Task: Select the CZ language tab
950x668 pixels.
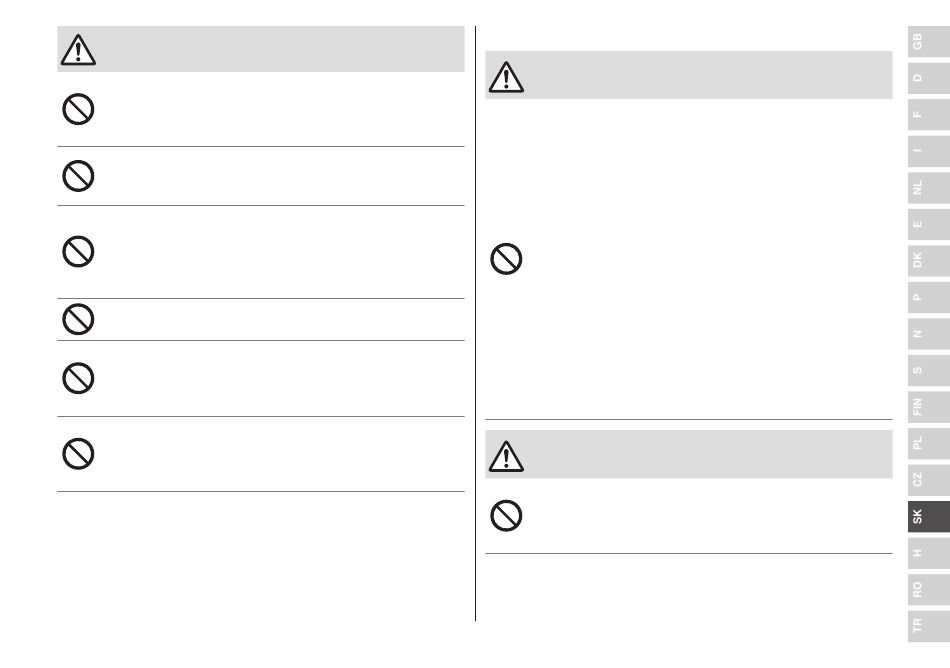Action: tap(929, 480)
